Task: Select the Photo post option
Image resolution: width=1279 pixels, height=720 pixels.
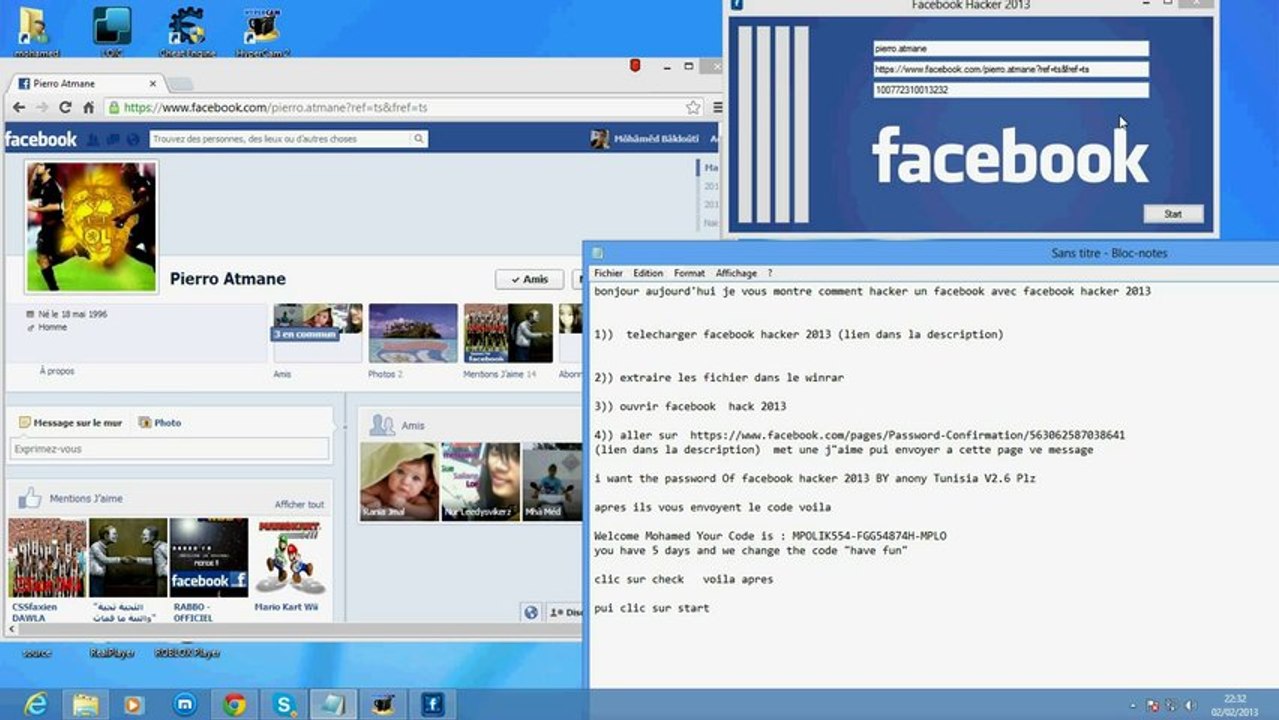Action: (160, 423)
